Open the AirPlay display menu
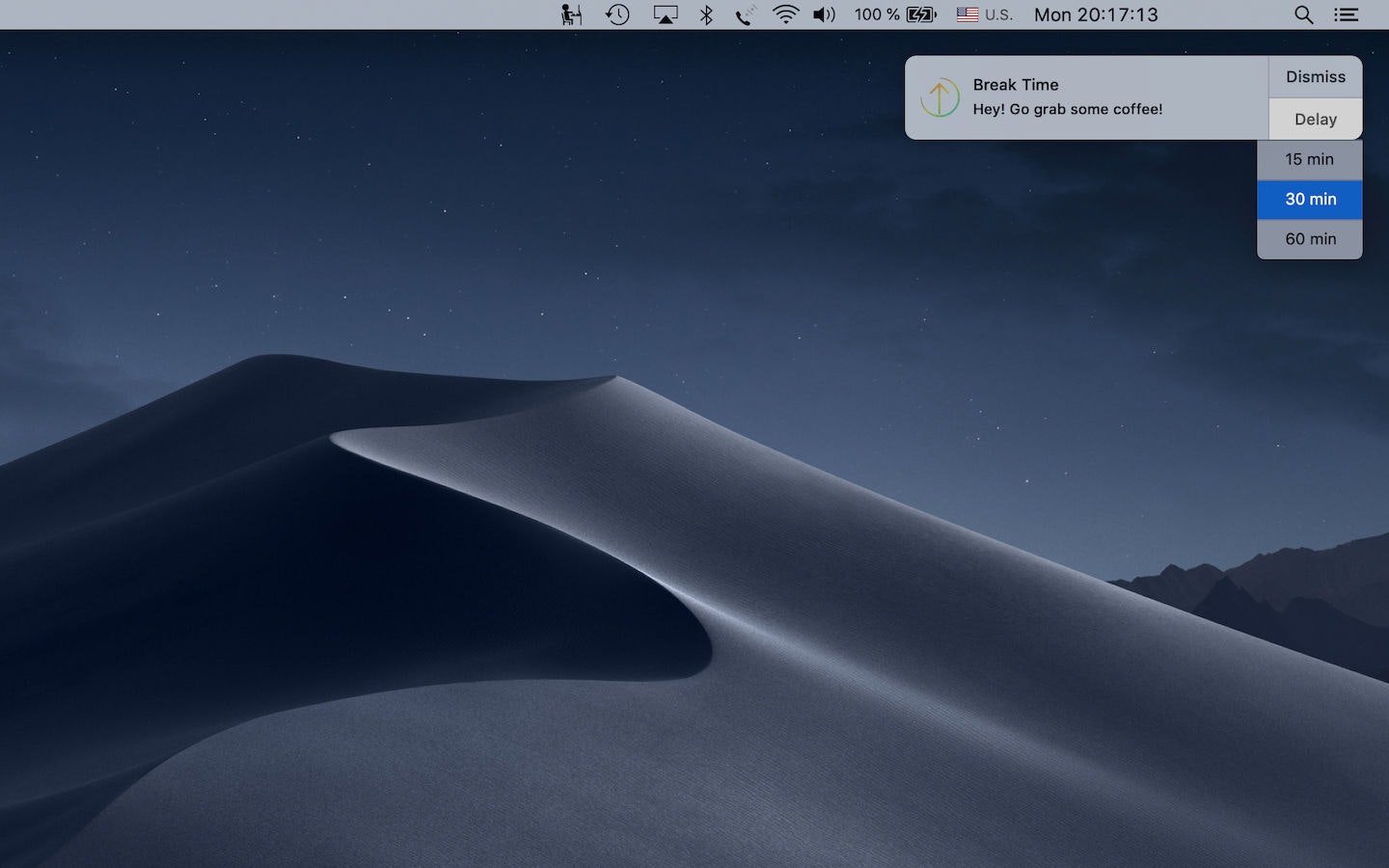 [x=666, y=14]
